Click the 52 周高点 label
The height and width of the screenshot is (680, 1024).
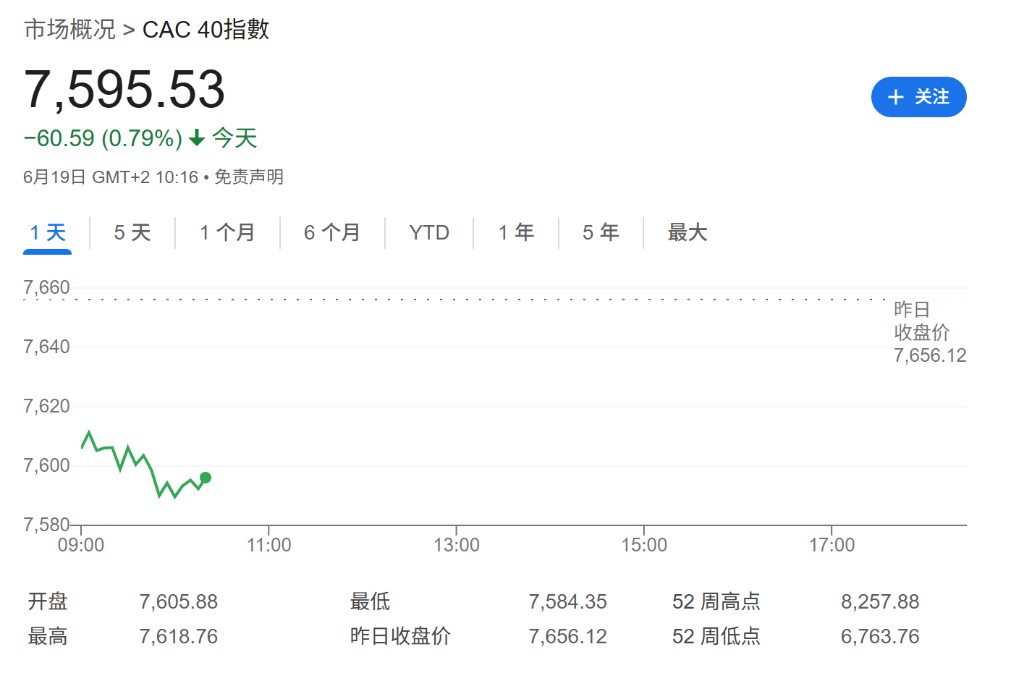pyautogui.click(x=716, y=601)
